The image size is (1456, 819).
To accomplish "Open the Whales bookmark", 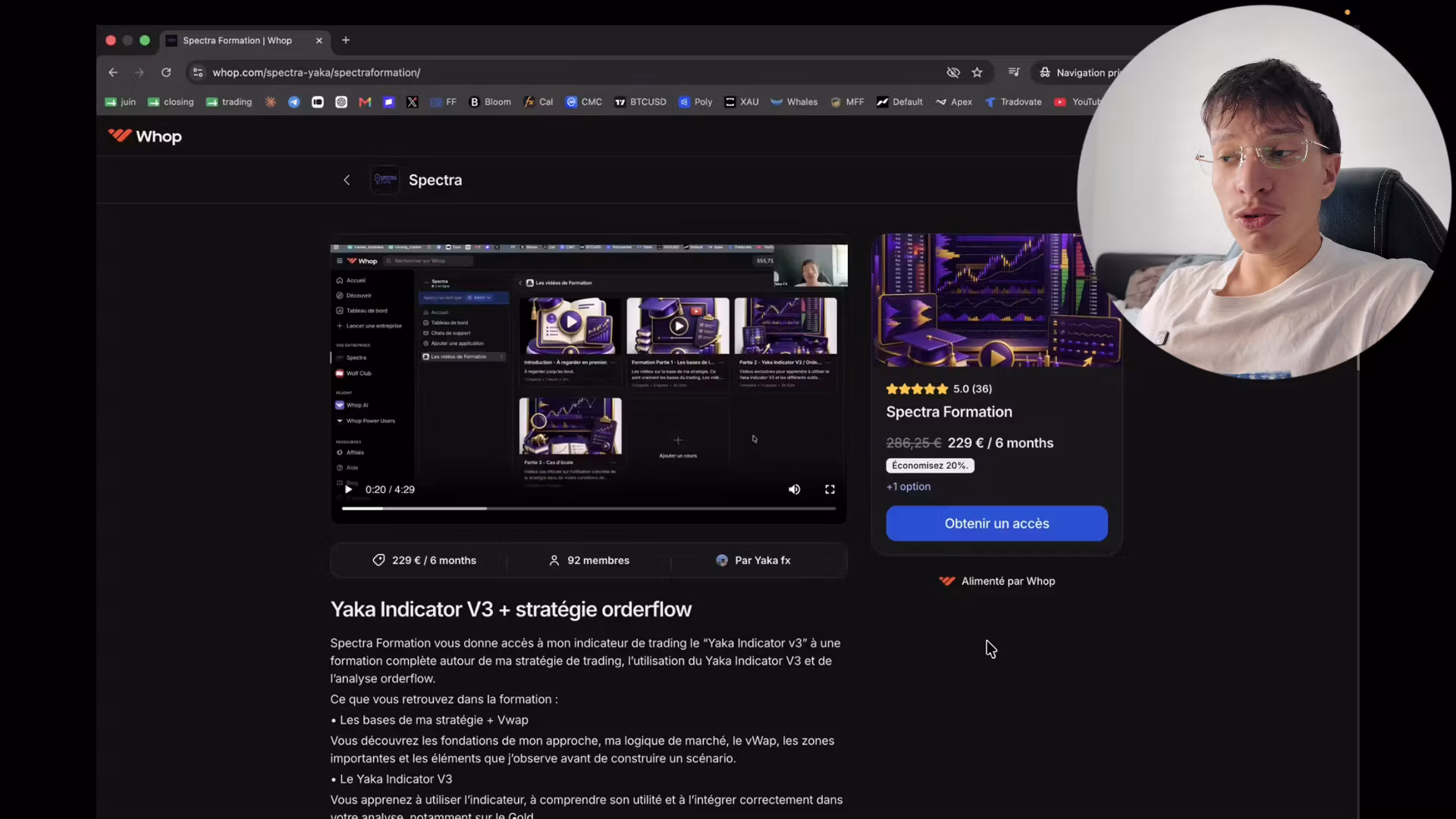I will pyautogui.click(x=794, y=102).
